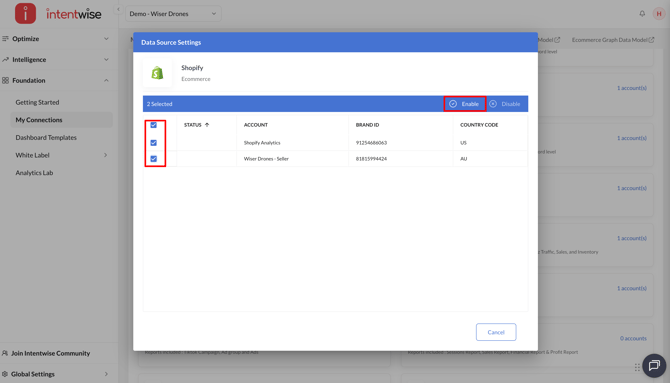Image resolution: width=670 pixels, height=383 pixels.
Task: Click the drag handle dots near chat
Action: tap(637, 367)
